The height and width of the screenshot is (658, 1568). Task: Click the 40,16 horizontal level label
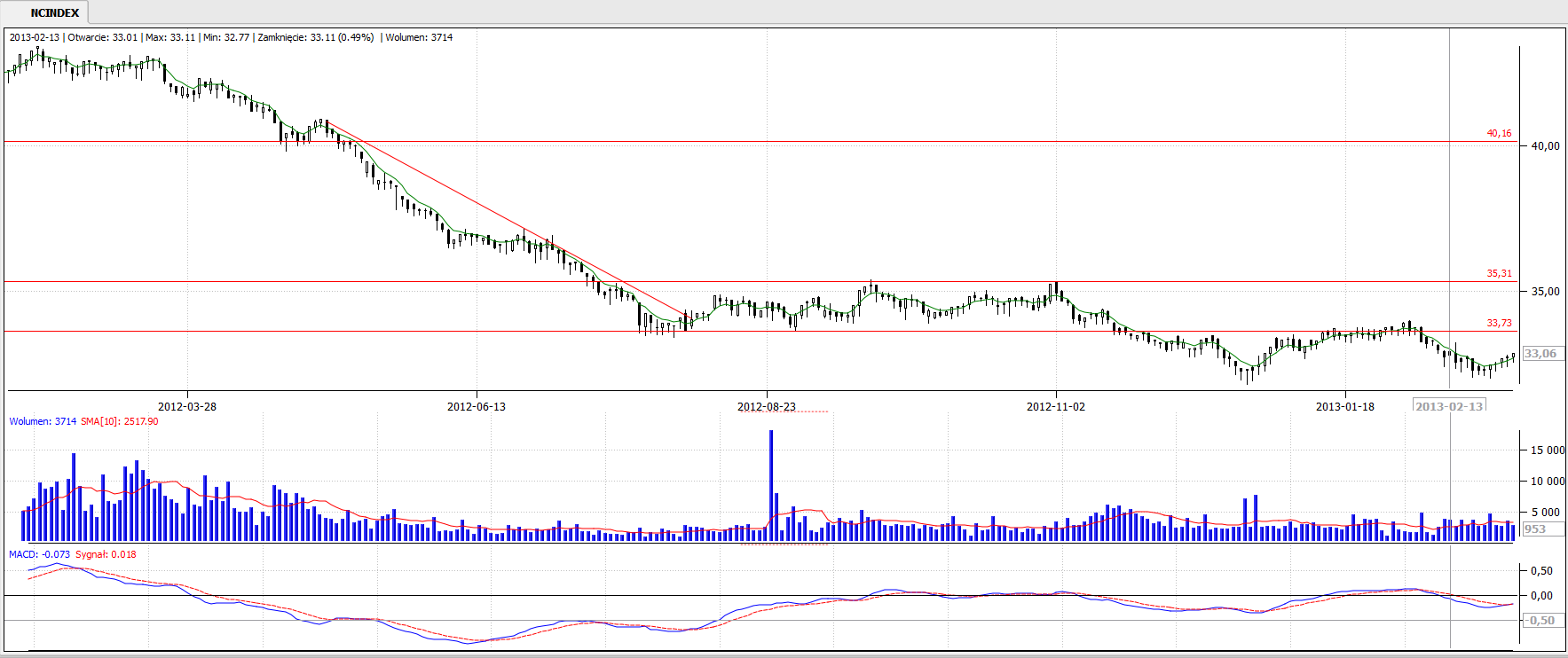(1499, 133)
